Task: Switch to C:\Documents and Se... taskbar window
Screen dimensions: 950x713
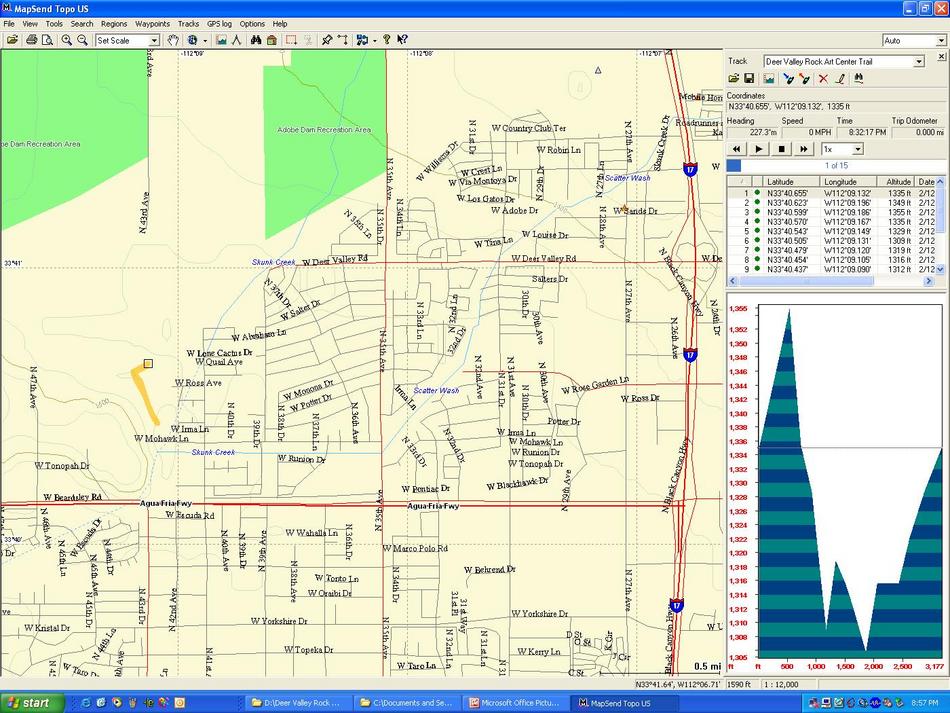Action: click(x=406, y=703)
